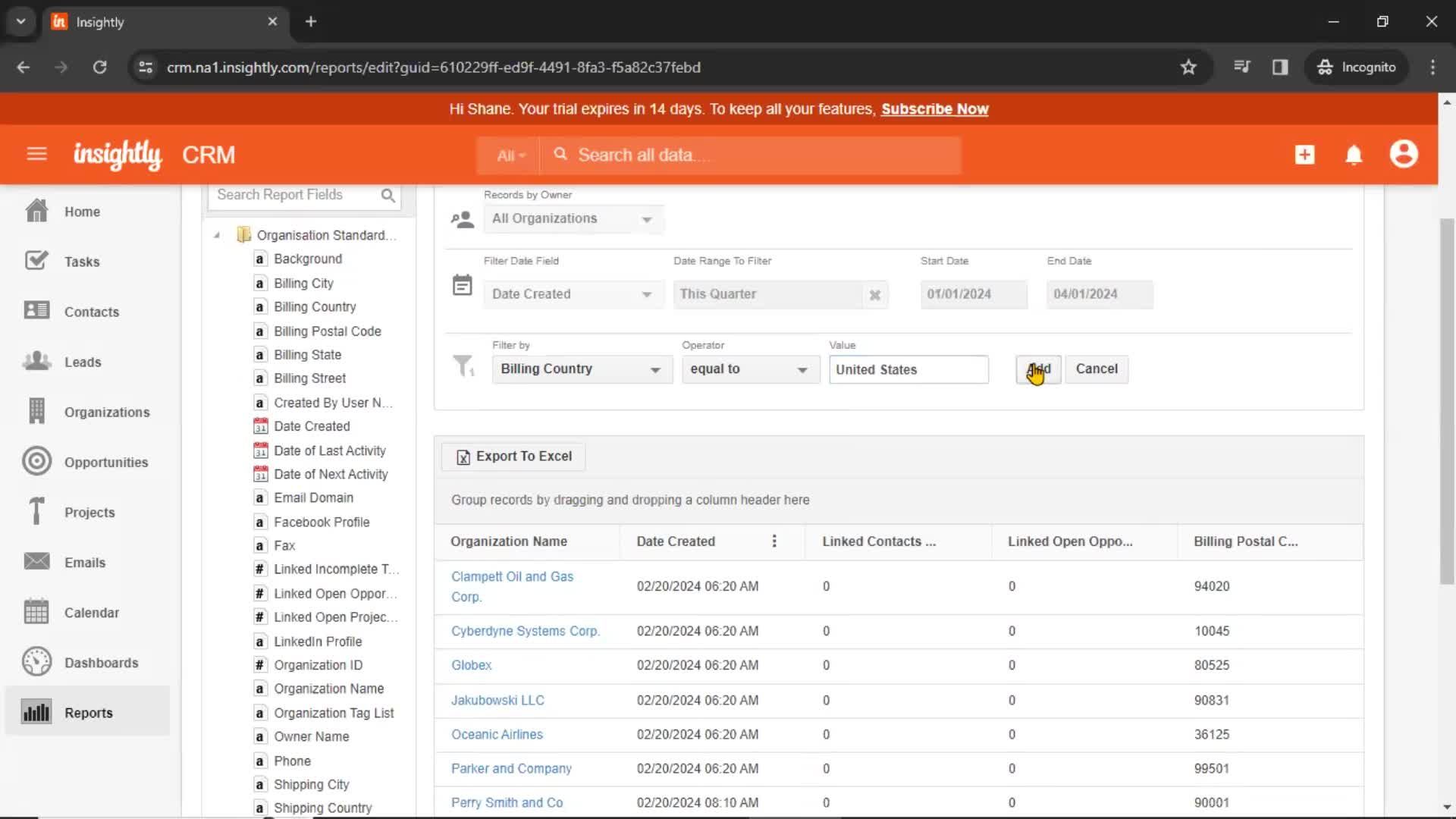Open the All search scope dropdown
1456x819 pixels.
[x=510, y=155]
